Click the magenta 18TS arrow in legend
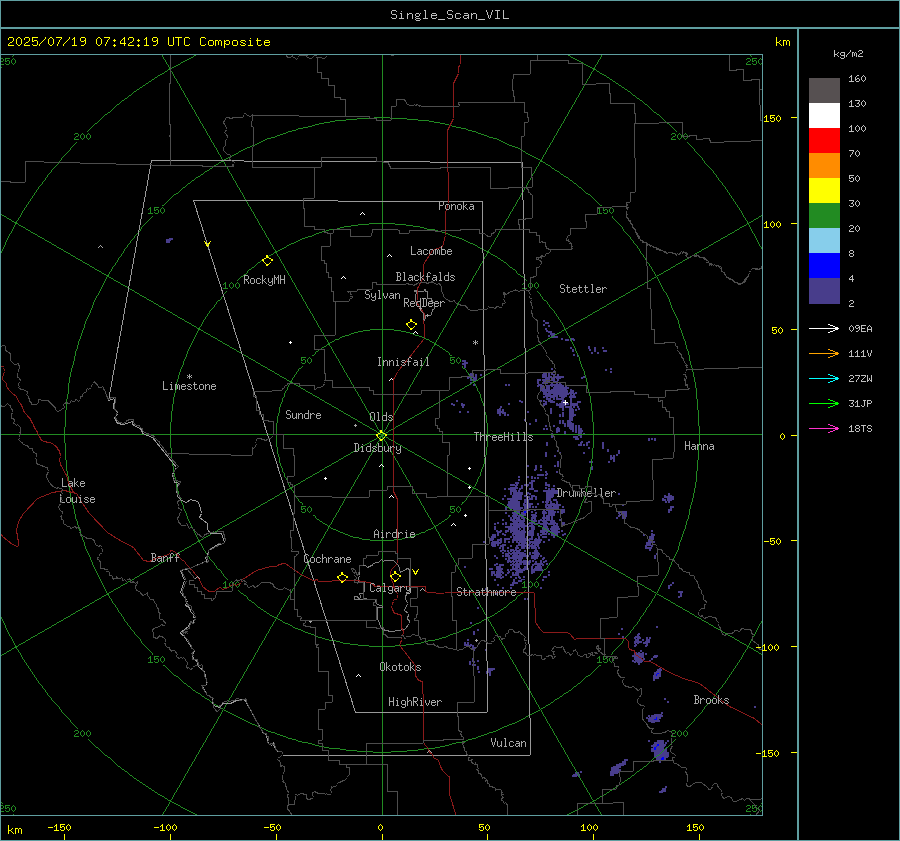This screenshot has width=900, height=841. tap(824, 428)
